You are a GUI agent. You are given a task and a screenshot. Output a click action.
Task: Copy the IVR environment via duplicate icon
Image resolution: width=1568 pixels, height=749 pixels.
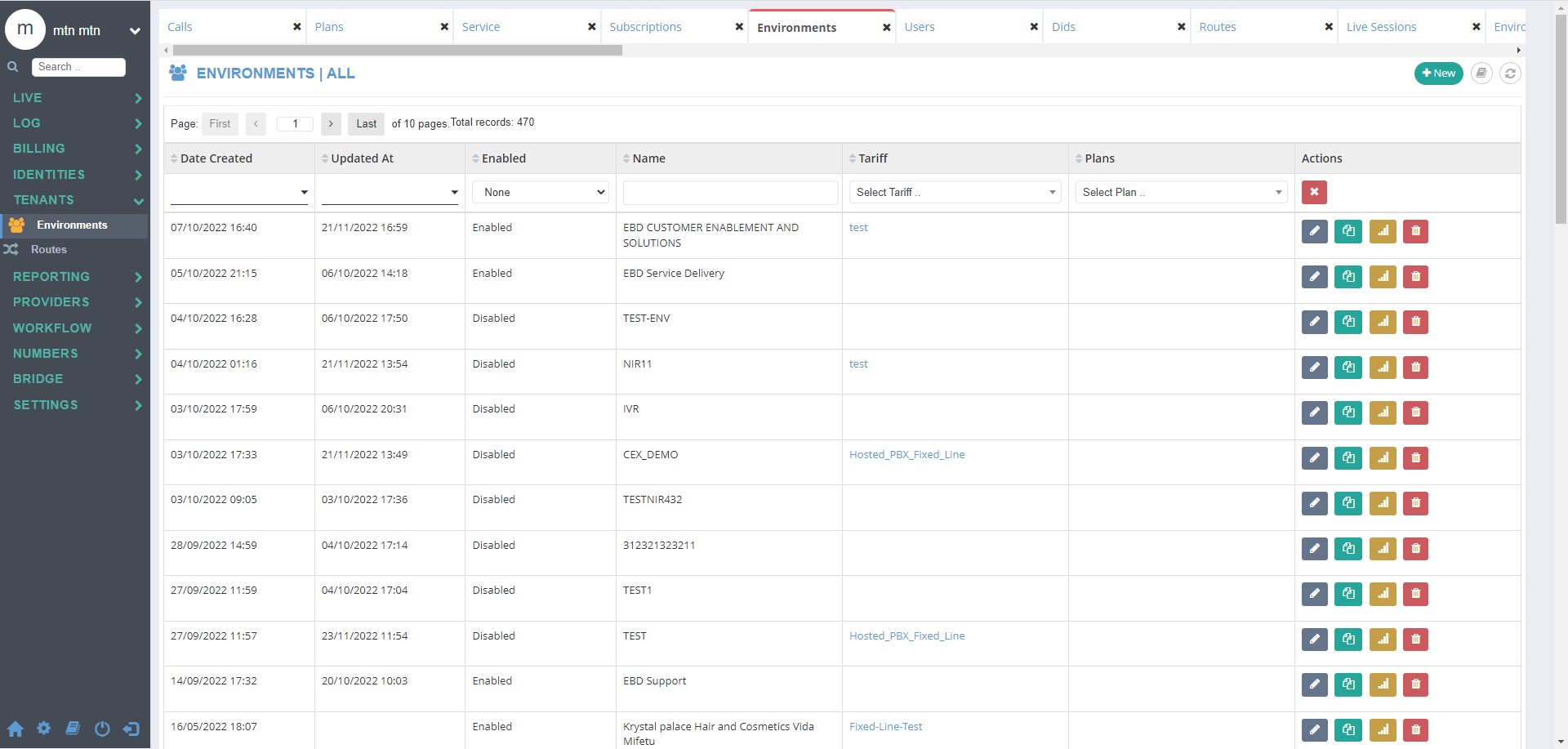[1348, 412]
